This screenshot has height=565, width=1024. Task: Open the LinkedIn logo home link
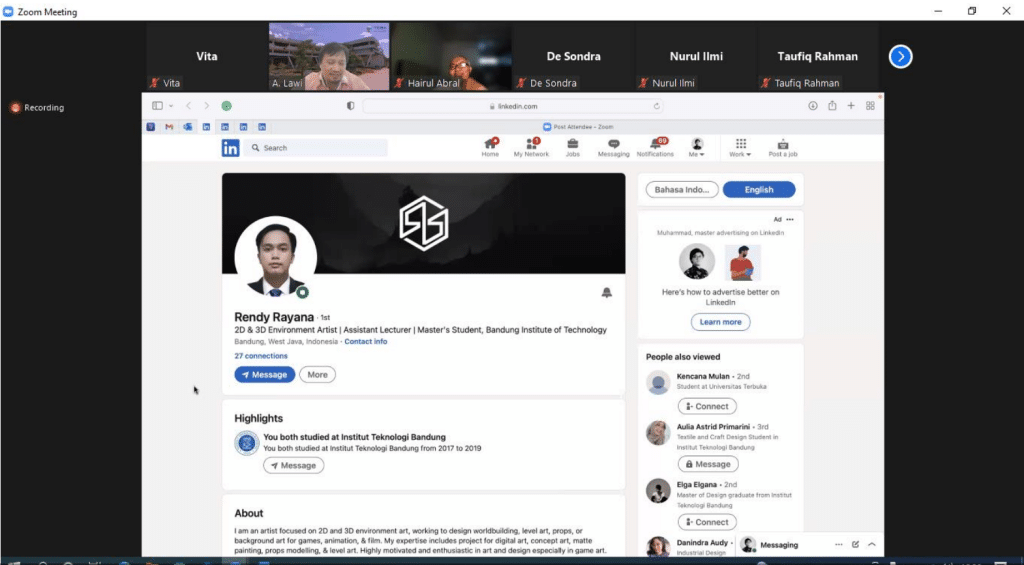coord(230,148)
